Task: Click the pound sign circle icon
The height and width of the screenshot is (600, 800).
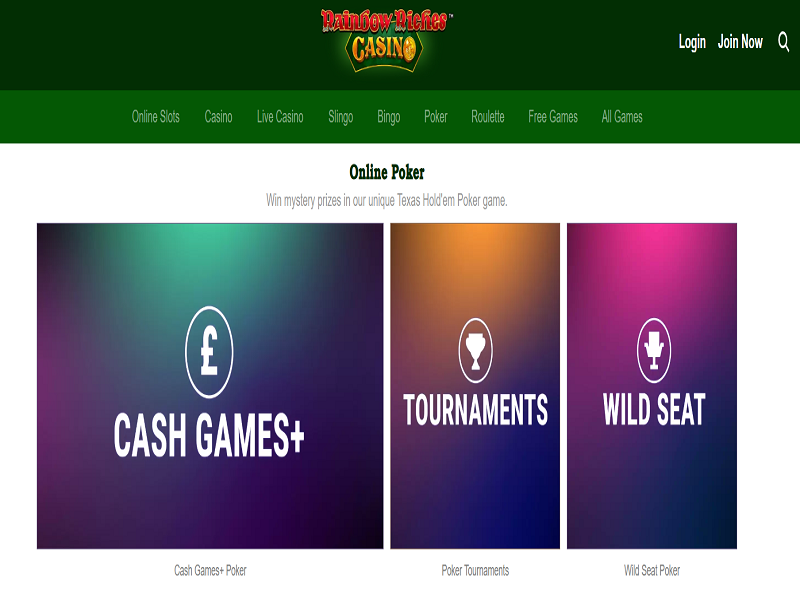Action: tap(209, 352)
